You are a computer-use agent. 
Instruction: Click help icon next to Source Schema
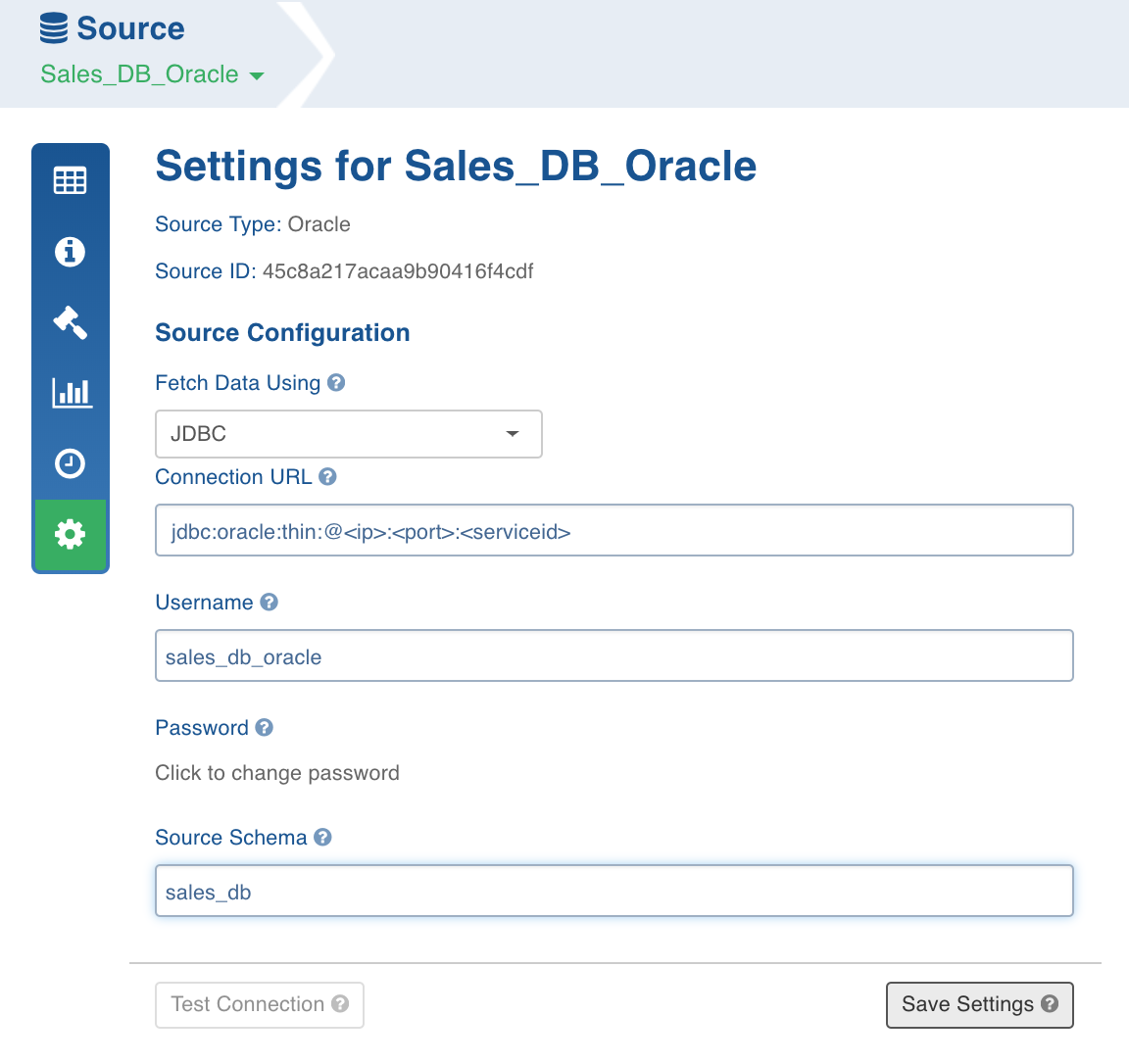(323, 838)
